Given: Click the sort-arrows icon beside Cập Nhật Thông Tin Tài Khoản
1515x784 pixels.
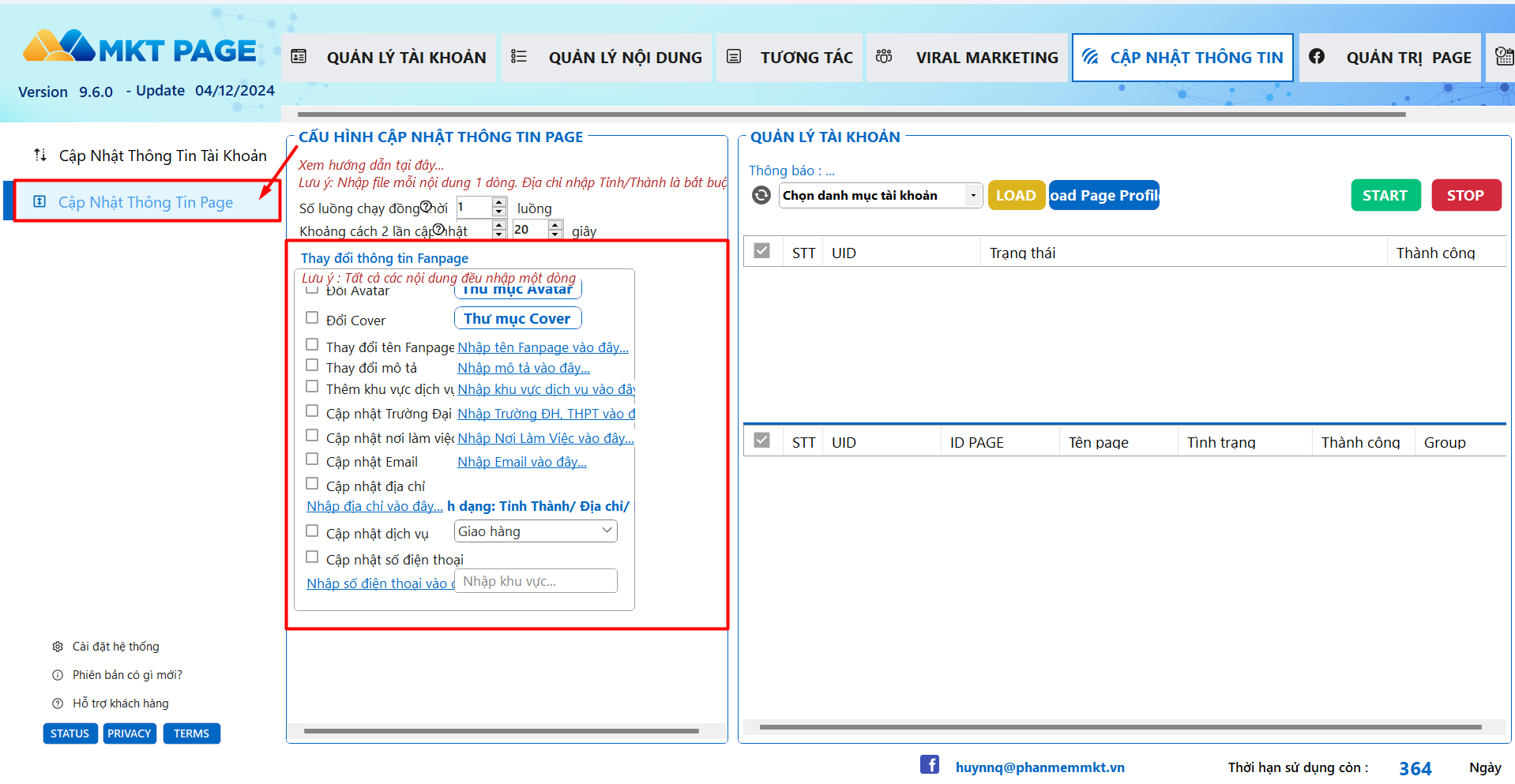Looking at the screenshot, I should pyautogui.click(x=40, y=155).
